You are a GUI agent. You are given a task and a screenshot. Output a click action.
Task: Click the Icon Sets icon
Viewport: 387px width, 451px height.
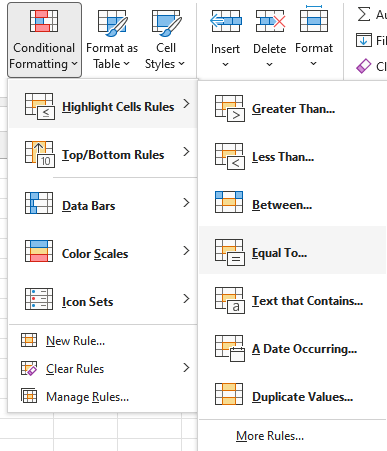click(39, 299)
